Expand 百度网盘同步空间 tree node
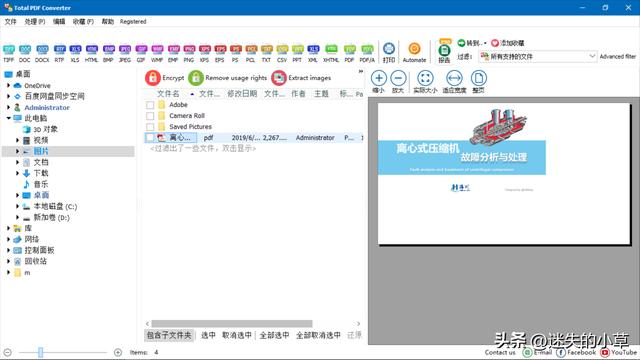 [x=9, y=96]
